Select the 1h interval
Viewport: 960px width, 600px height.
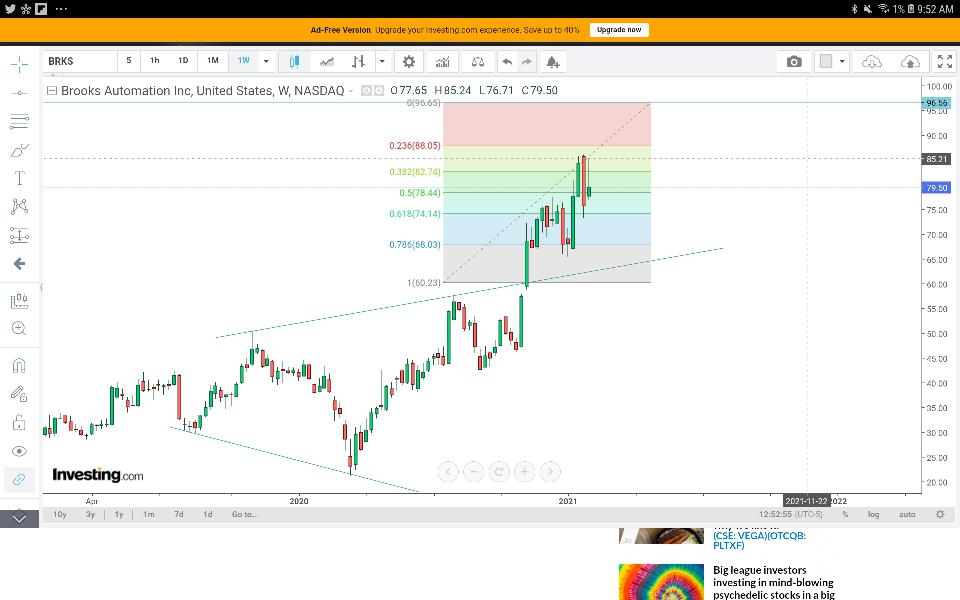click(155, 61)
